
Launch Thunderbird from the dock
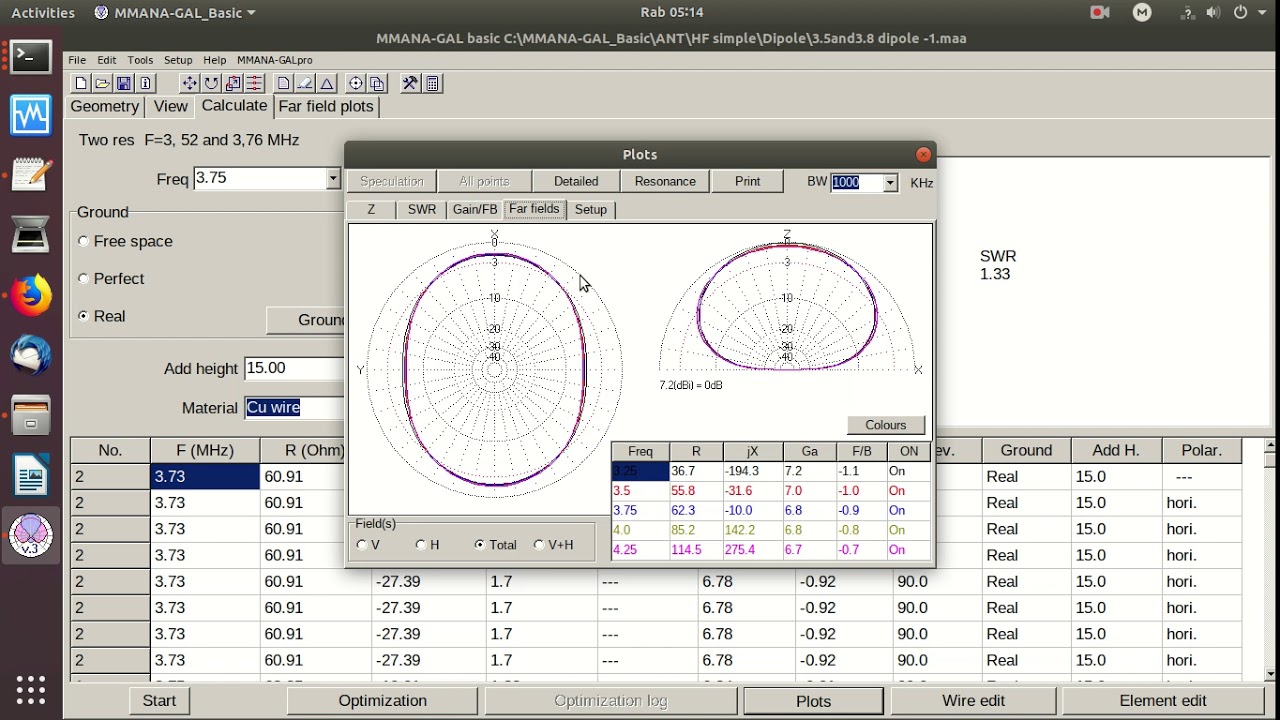point(30,356)
